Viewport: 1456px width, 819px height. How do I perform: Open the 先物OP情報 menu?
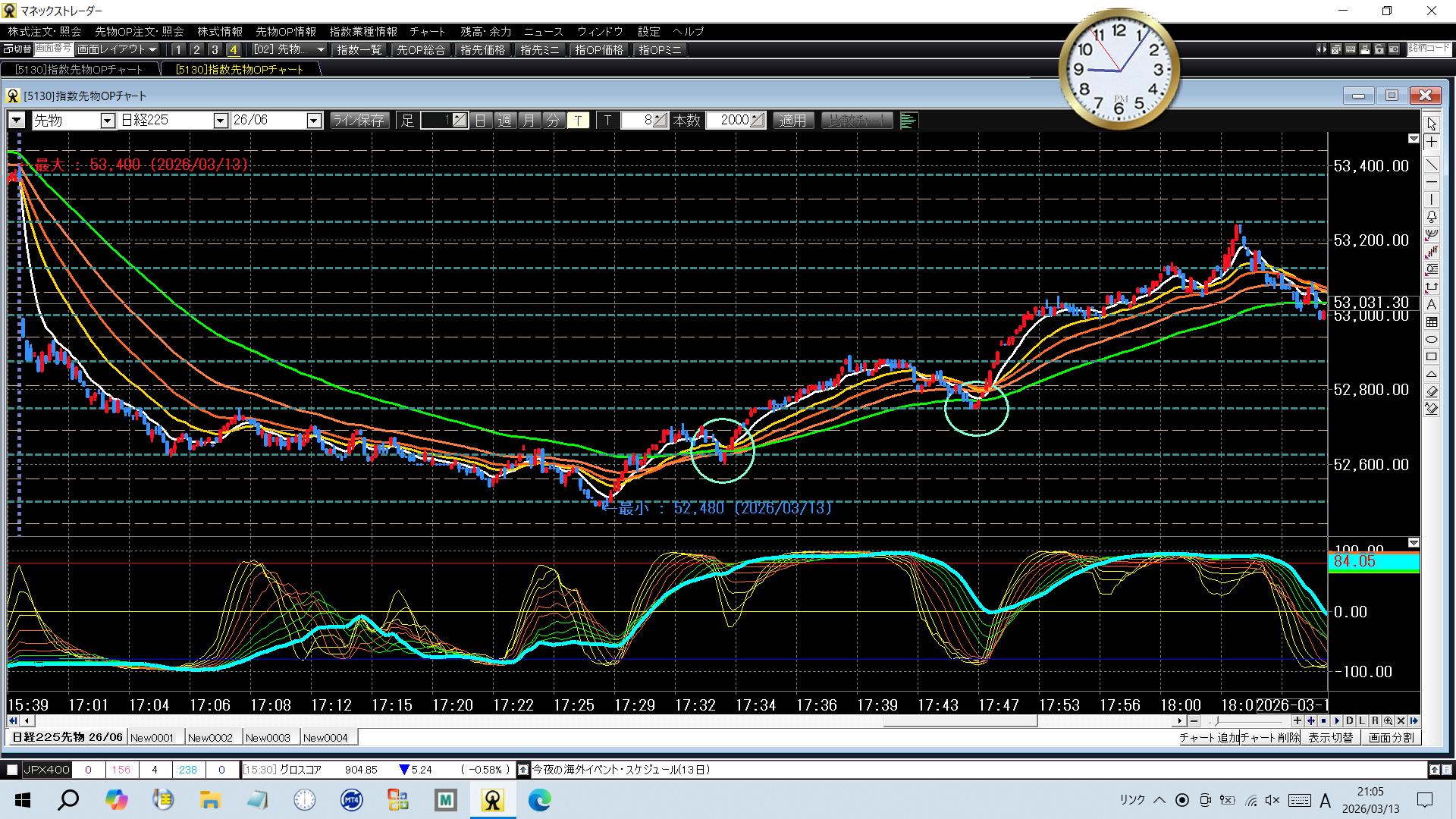285,31
